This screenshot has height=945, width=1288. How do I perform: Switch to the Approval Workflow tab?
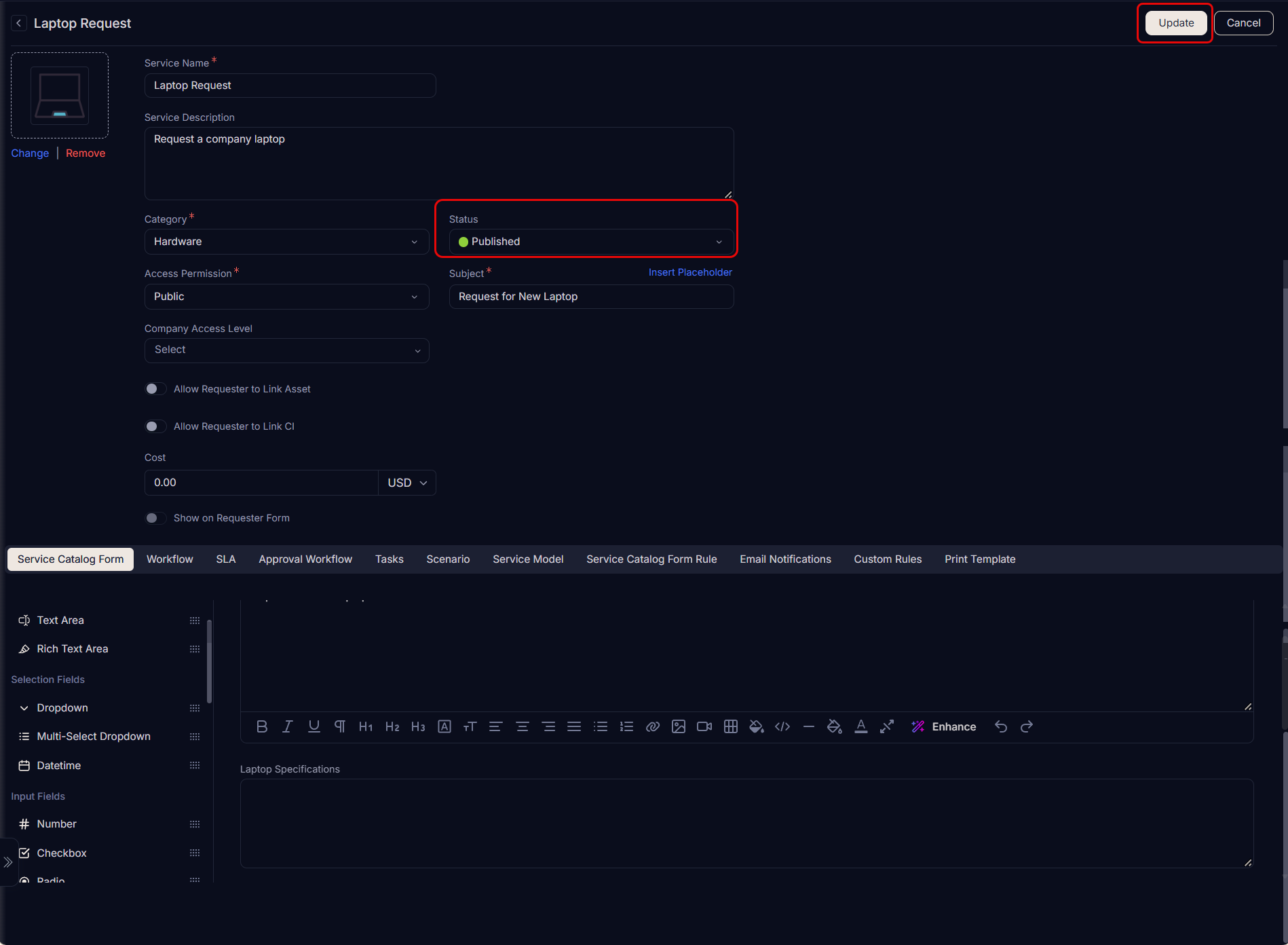tap(305, 559)
